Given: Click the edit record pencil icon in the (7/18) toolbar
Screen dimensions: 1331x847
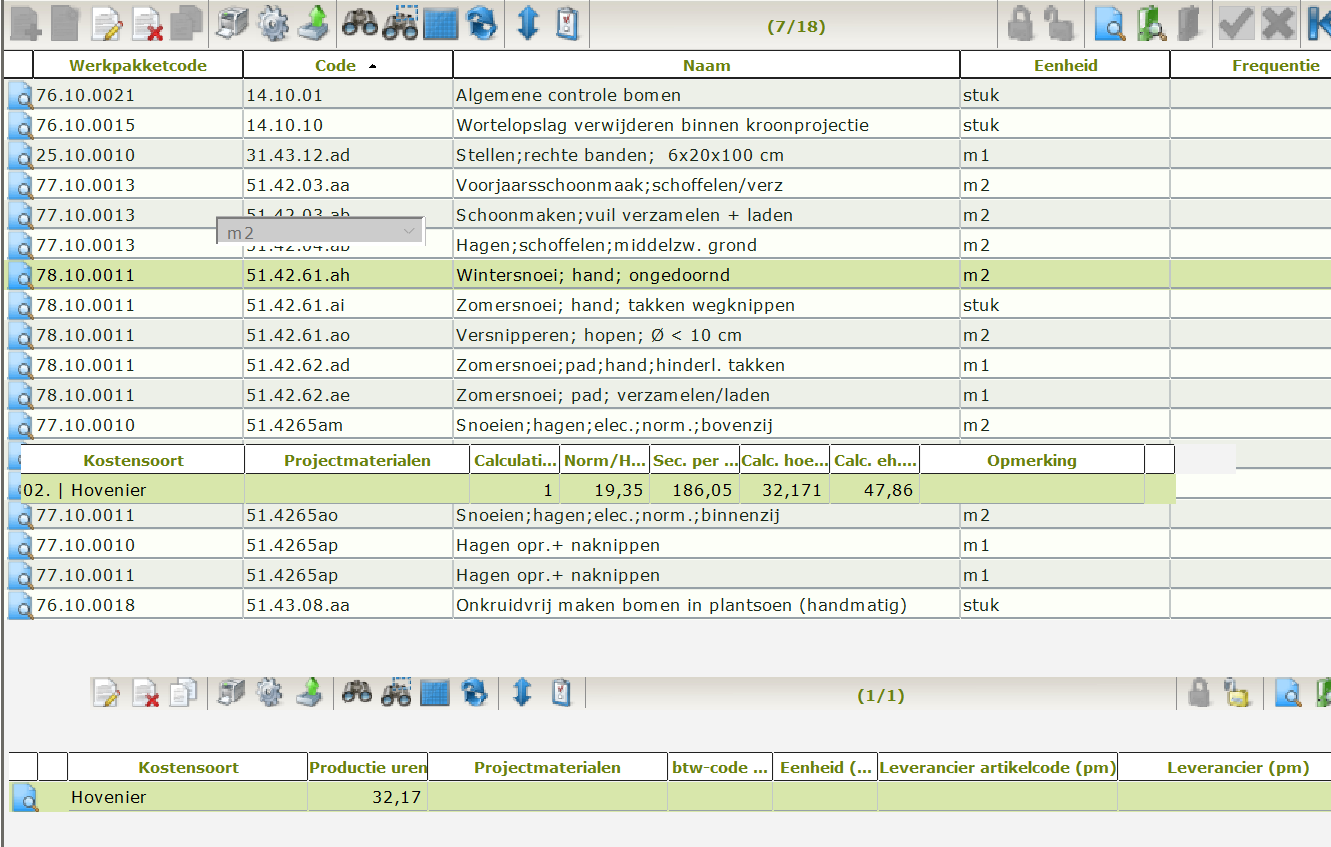Looking at the screenshot, I should click(107, 24).
